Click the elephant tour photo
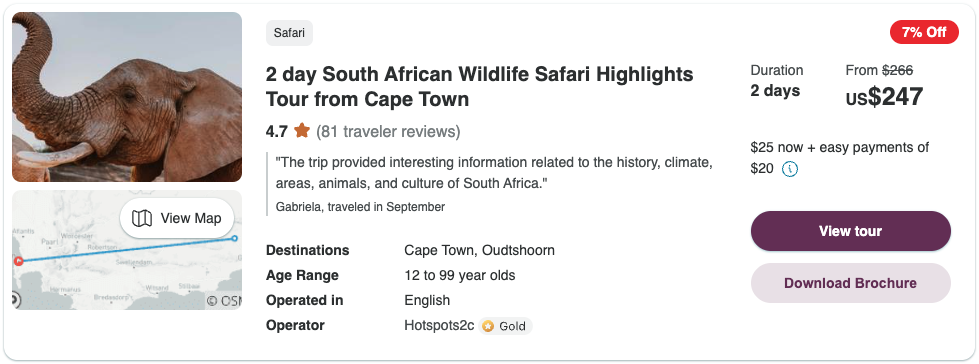The image size is (979, 364). pyautogui.click(x=127, y=97)
